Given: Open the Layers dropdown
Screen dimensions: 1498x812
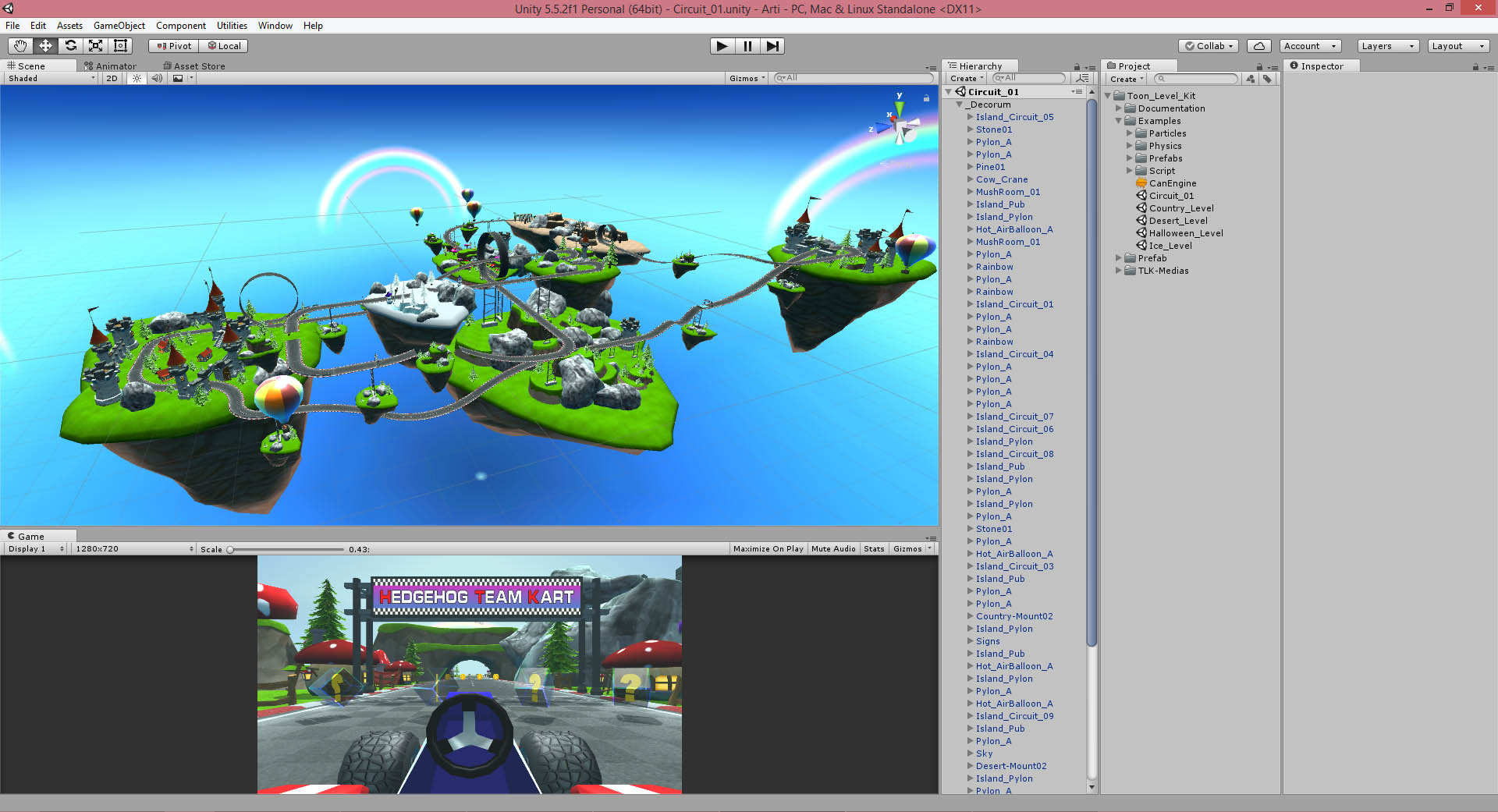Looking at the screenshot, I should click(1387, 46).
